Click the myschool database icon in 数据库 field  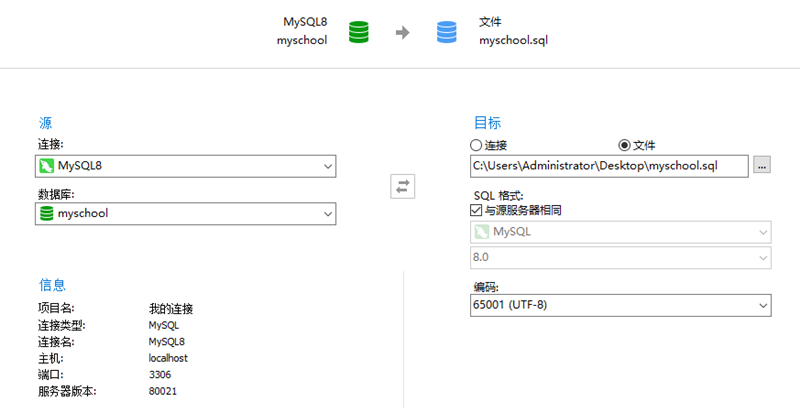(x=47, y=213)
